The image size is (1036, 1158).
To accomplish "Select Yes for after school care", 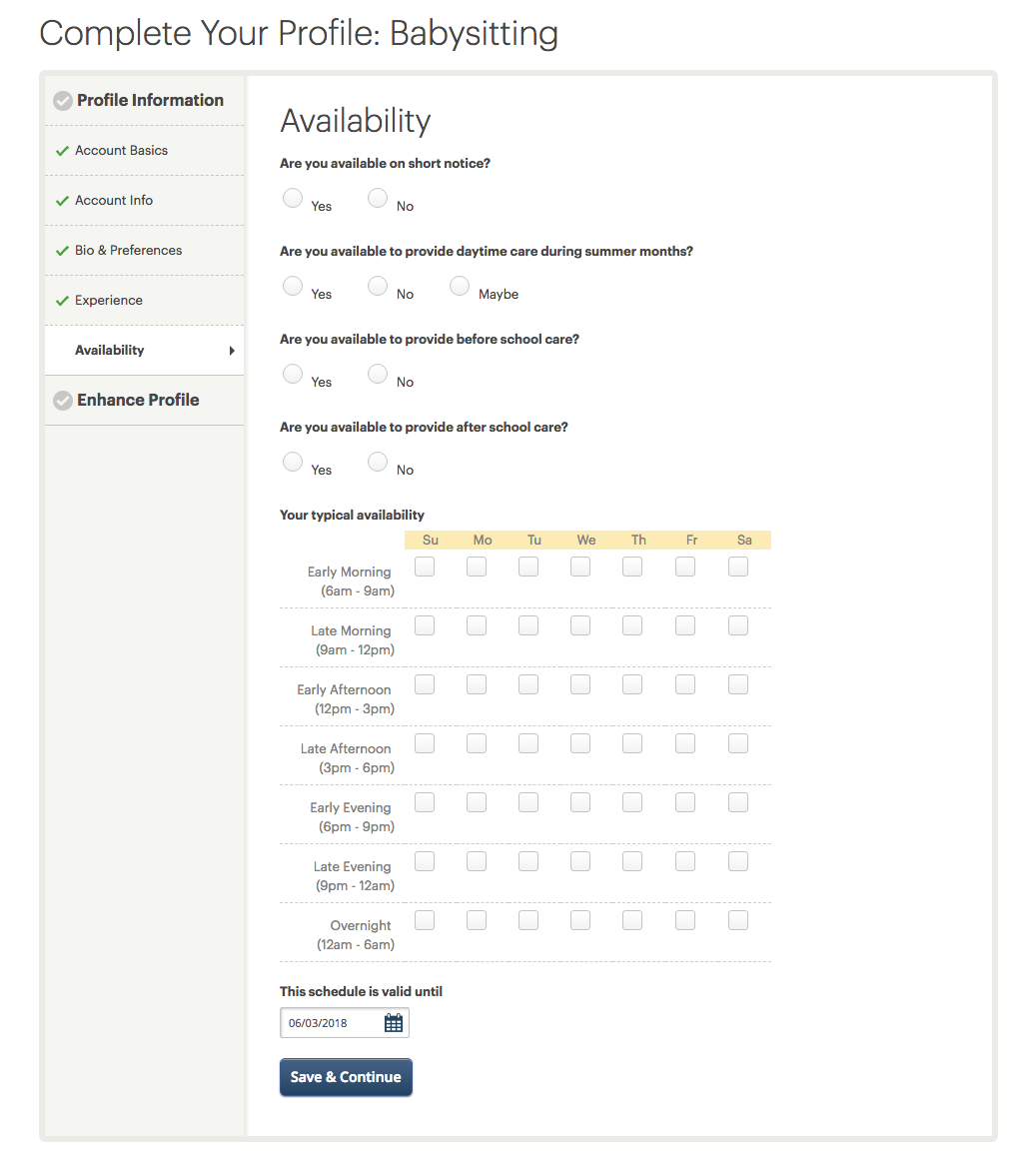I will coord(293,462).
